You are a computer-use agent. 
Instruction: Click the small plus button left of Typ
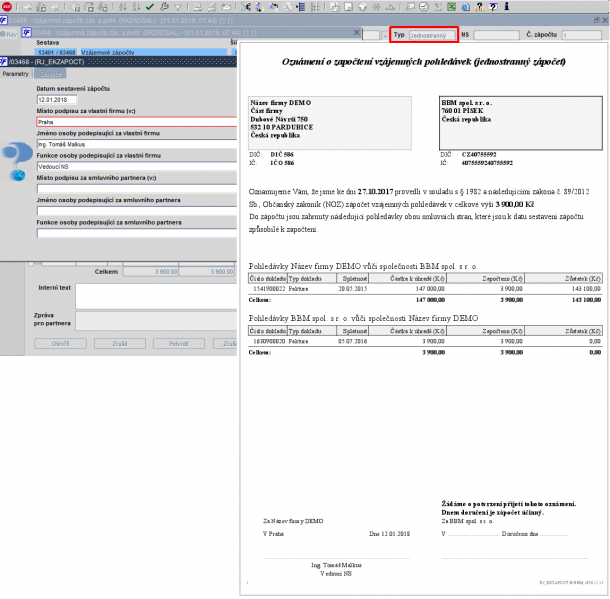(385, 35)
